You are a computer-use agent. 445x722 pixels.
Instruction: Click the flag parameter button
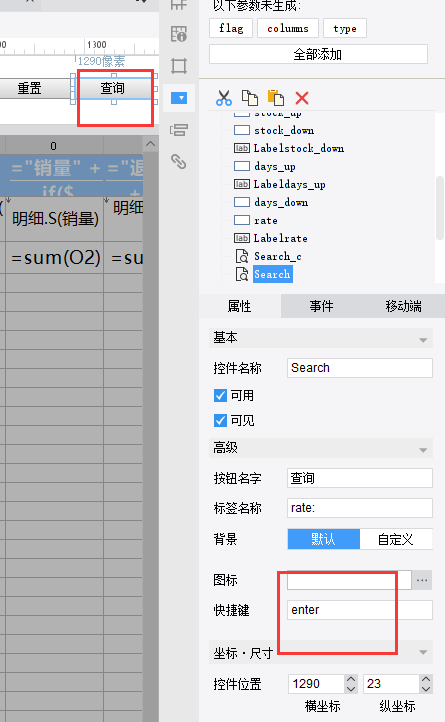pos(231,29)
